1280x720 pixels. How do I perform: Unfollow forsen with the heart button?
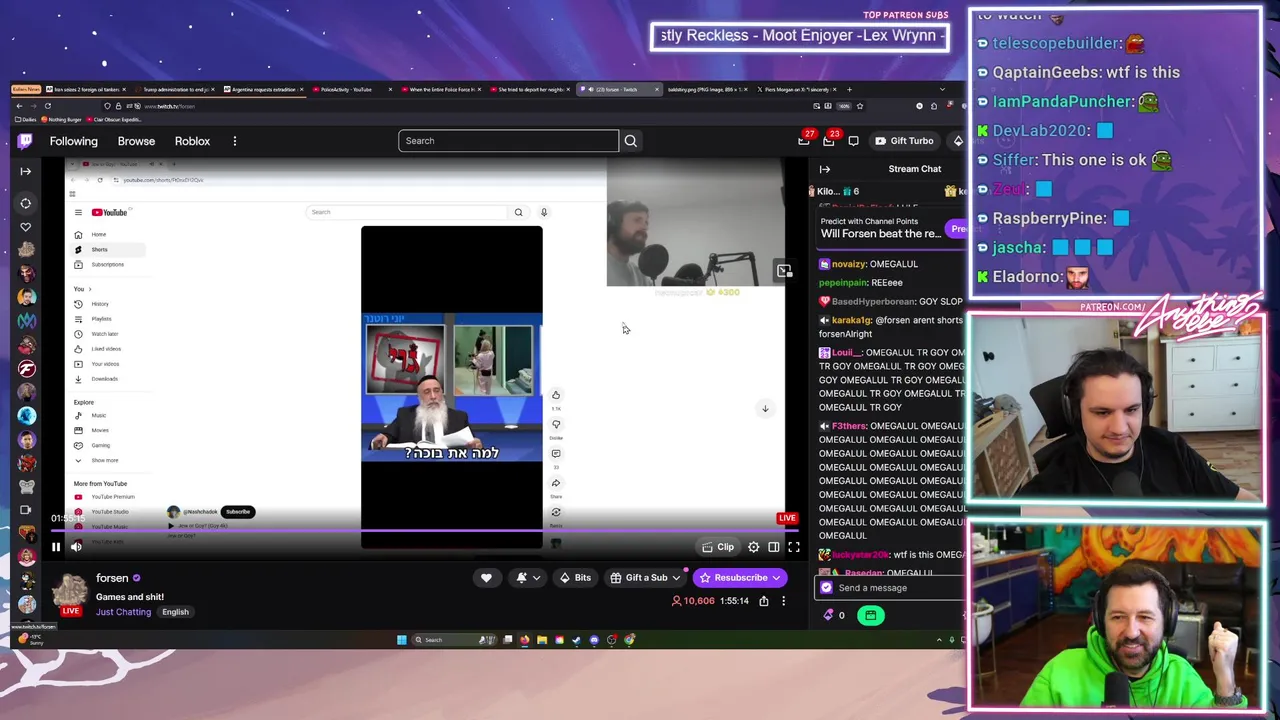pyautogui.click(x=486, y=577)
